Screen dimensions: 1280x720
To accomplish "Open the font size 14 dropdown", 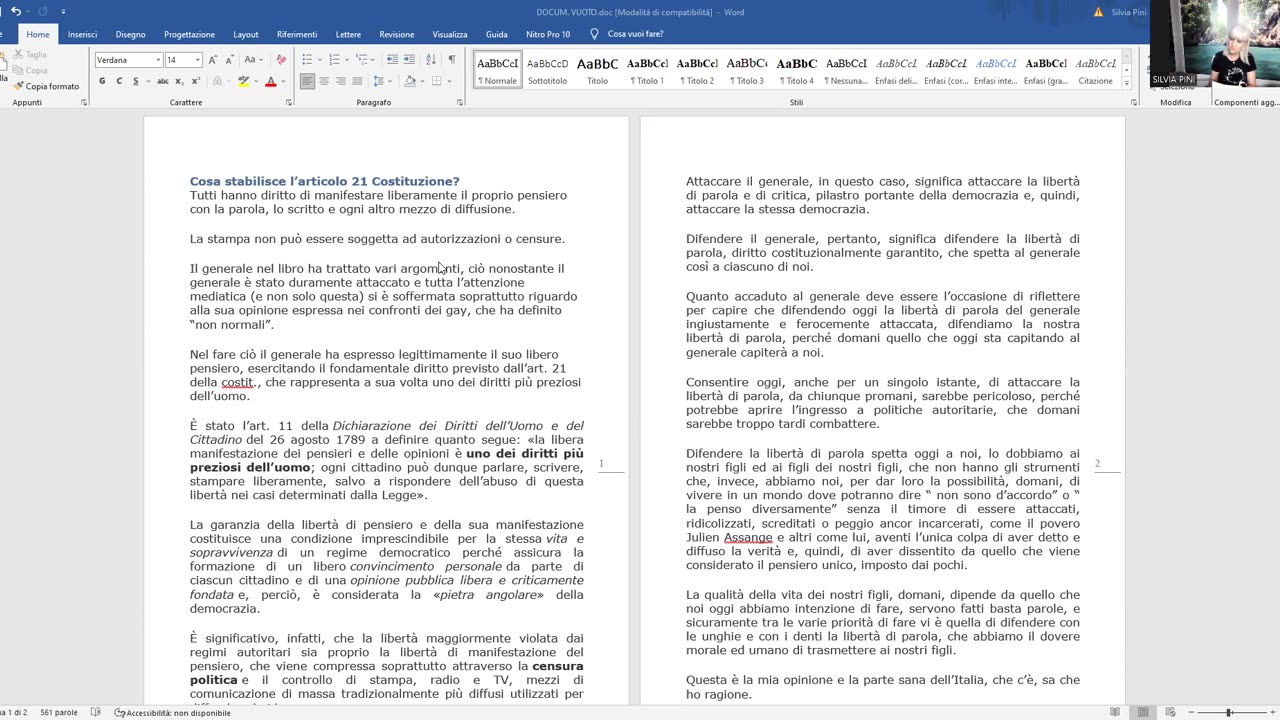I will [197, 60].
